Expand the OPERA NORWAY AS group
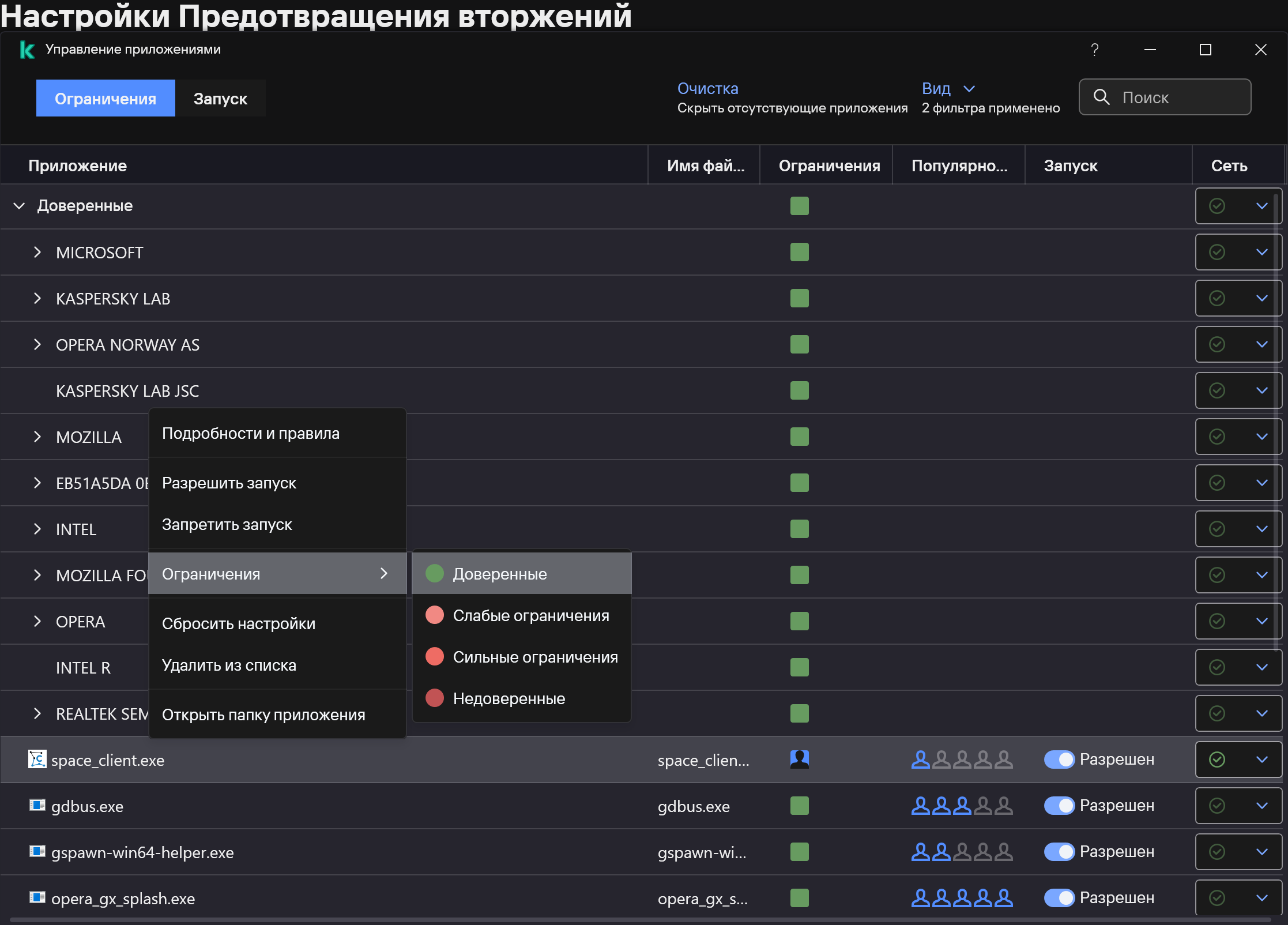The image size is (1288, 925). 37,344
